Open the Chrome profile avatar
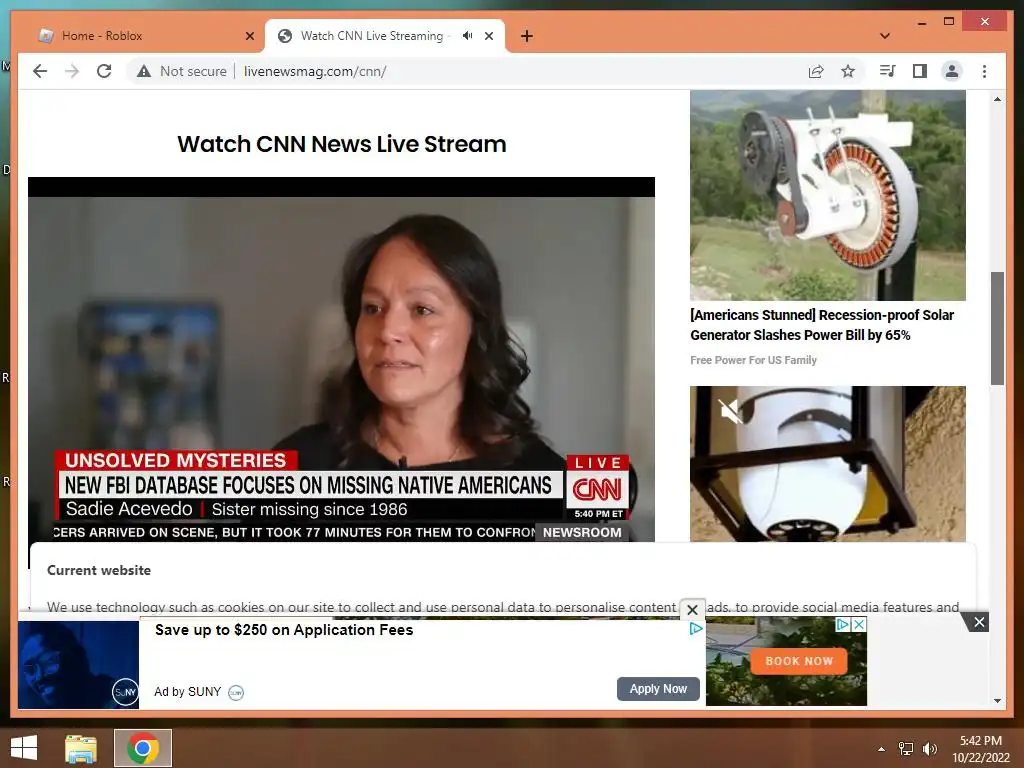1024x768 pixels. coord(952,71)
